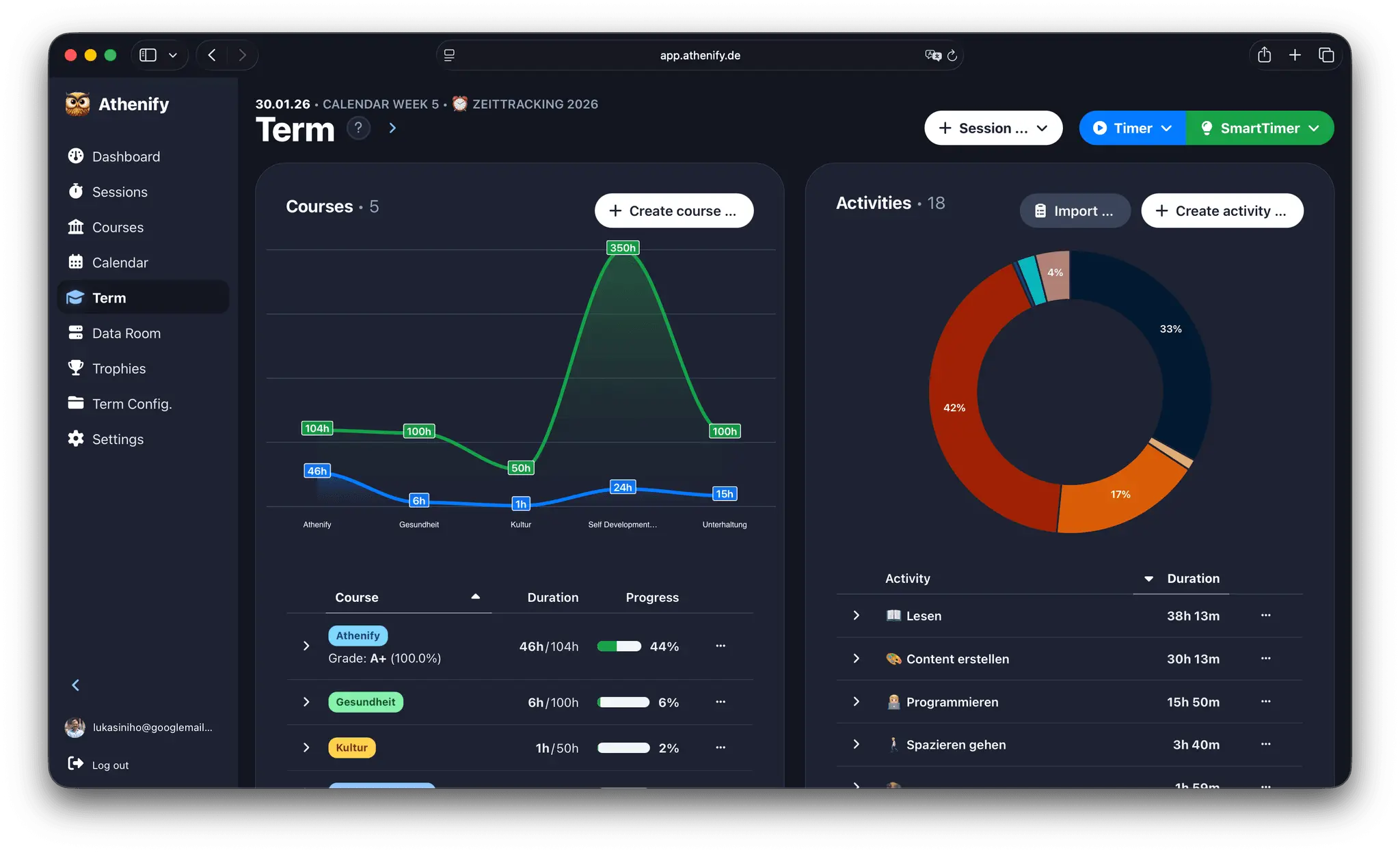This screenshot has width=1400, height=852.
Task: Expand the Programmieren activity row
Action: click(857, 701)
